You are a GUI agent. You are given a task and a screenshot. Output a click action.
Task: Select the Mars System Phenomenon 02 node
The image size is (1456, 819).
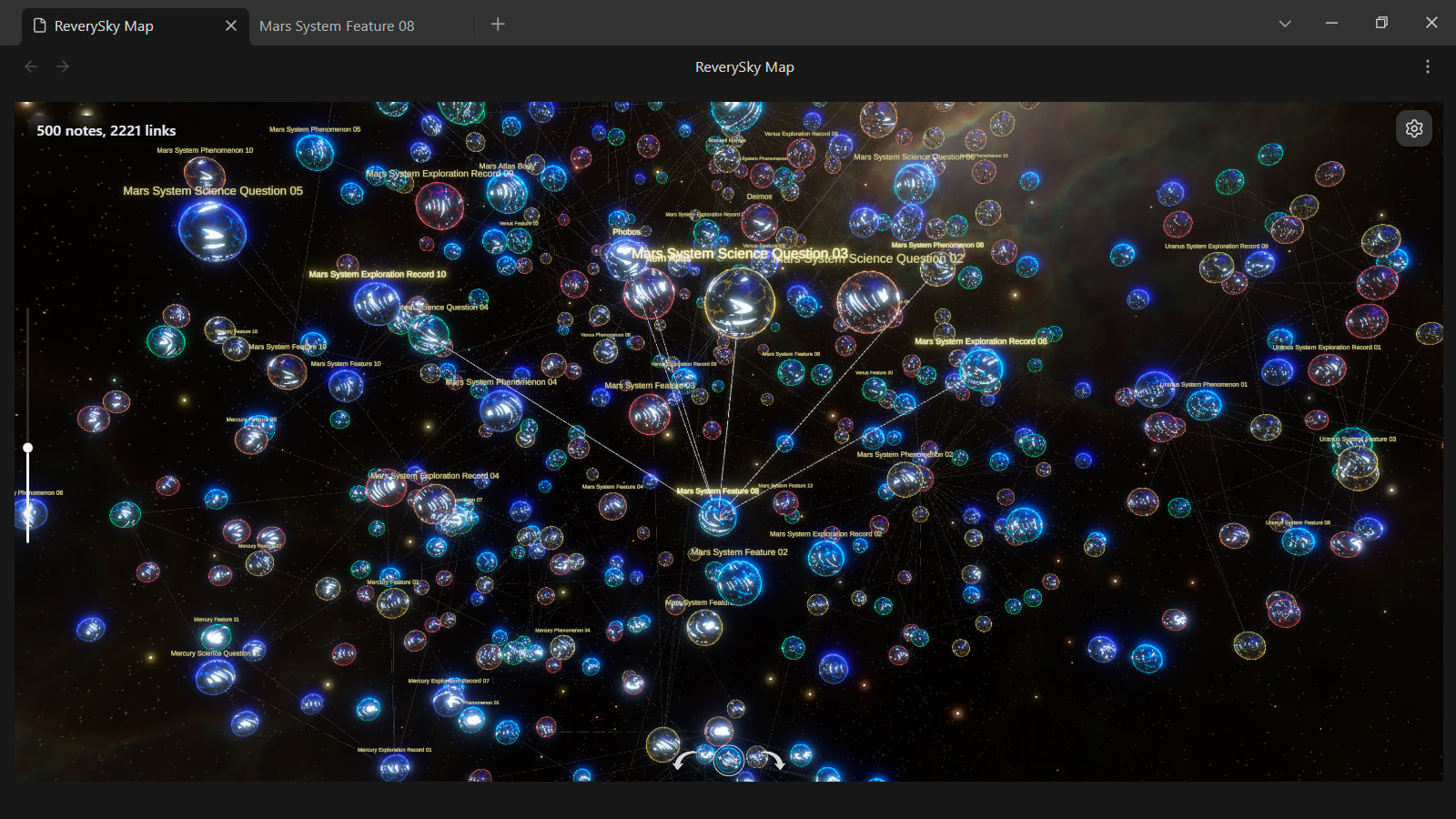[x=905, y=479]
